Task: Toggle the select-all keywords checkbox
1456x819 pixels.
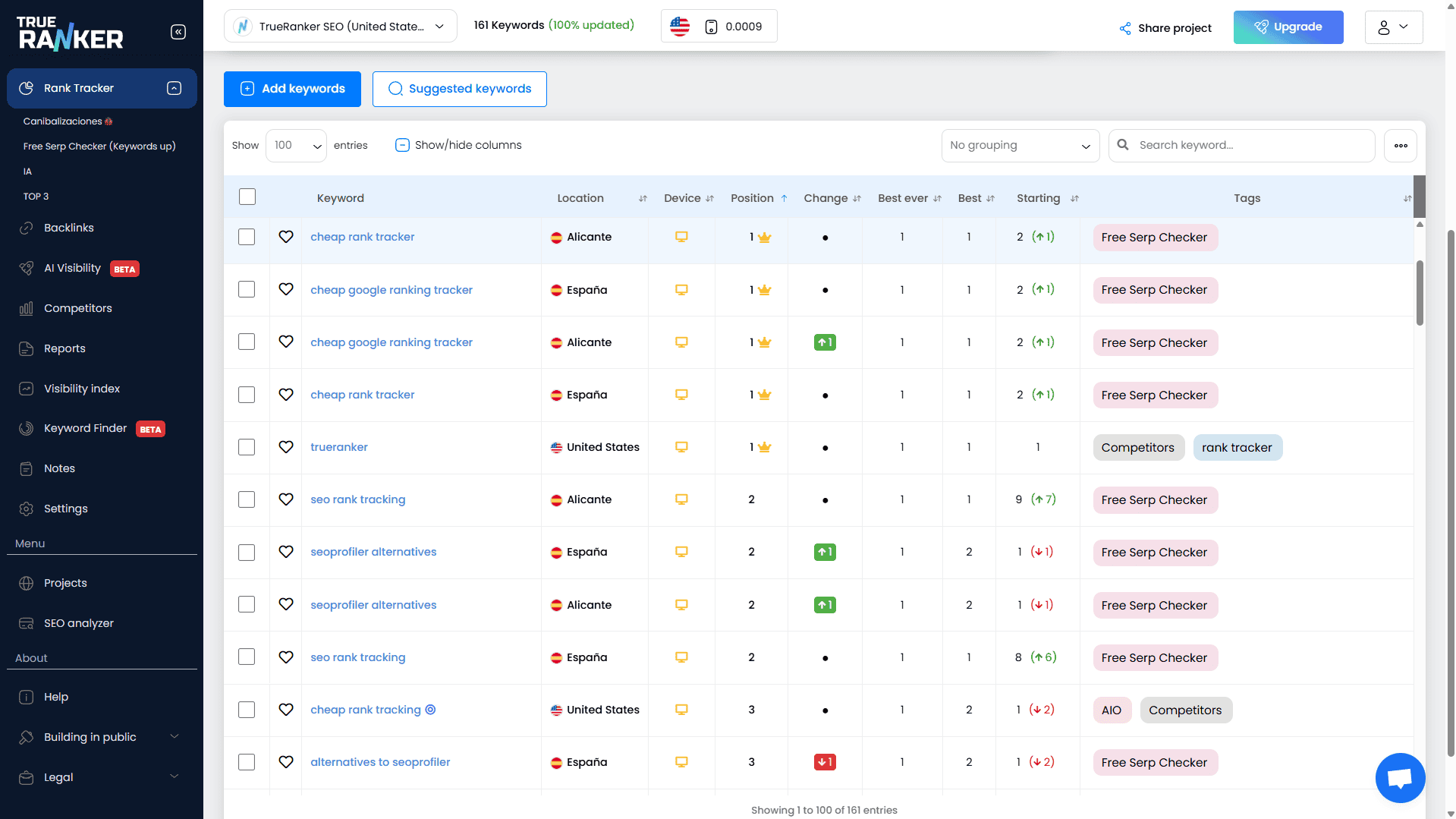Action: 247,197
